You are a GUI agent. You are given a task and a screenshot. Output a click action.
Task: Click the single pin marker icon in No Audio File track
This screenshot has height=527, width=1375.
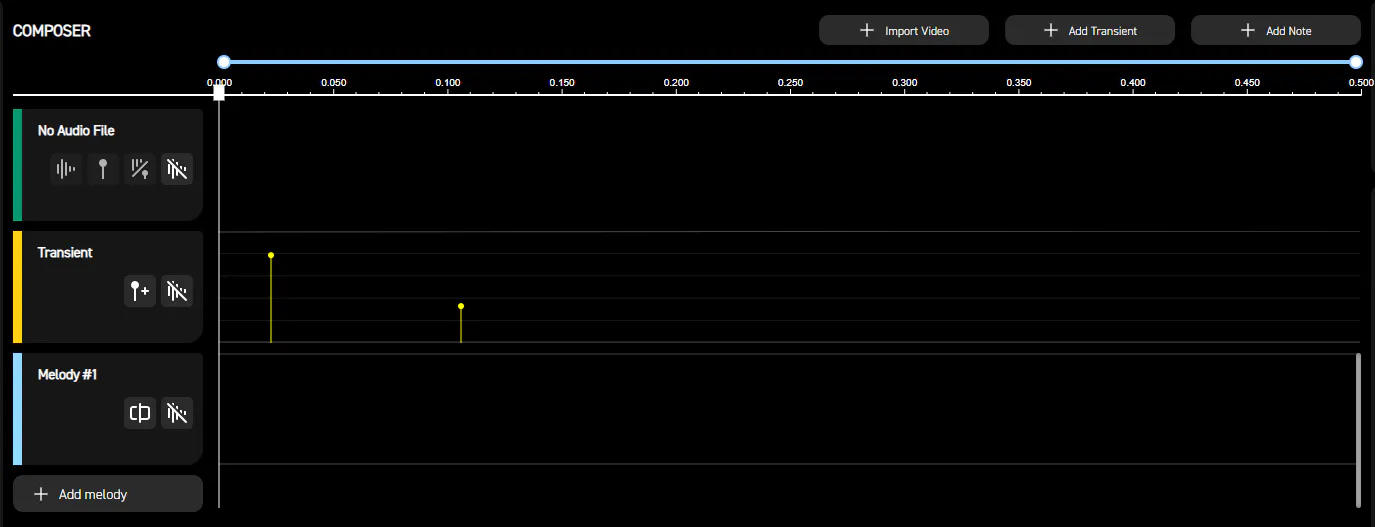click(x=103, y=169)
